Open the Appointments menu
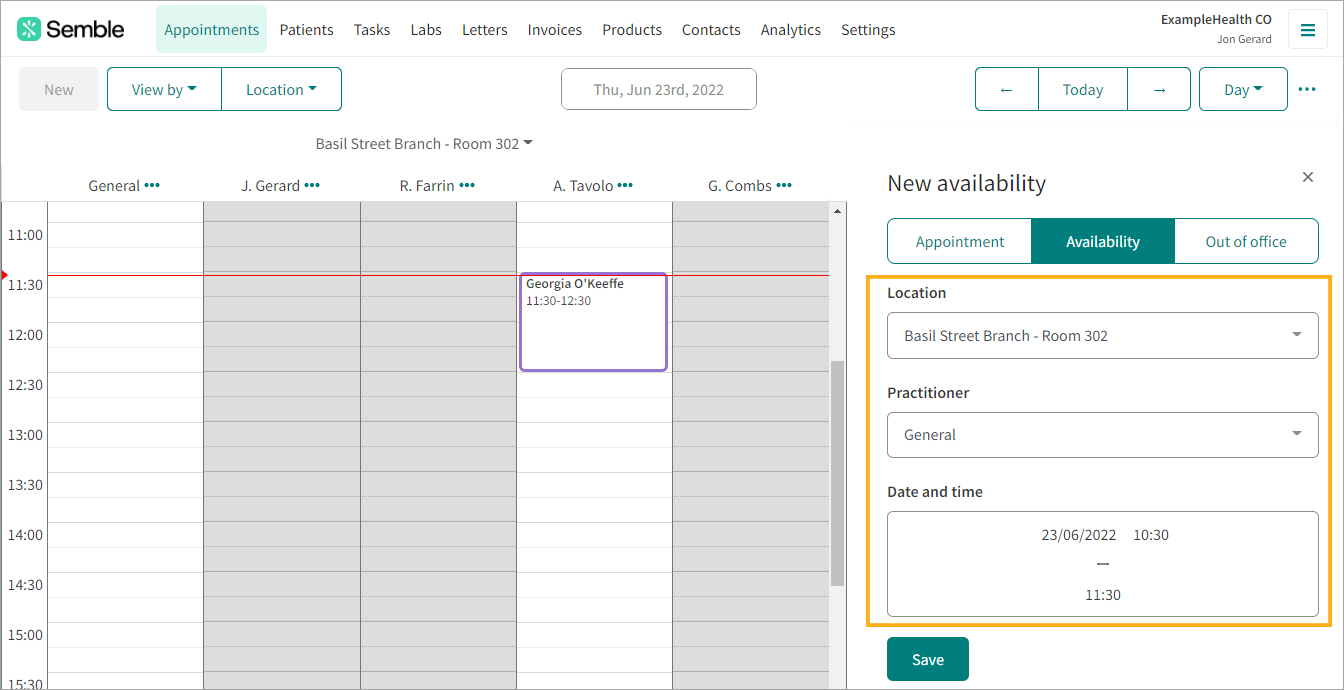1344x690 pixels. pyautogui.click(x=212, y=29)
